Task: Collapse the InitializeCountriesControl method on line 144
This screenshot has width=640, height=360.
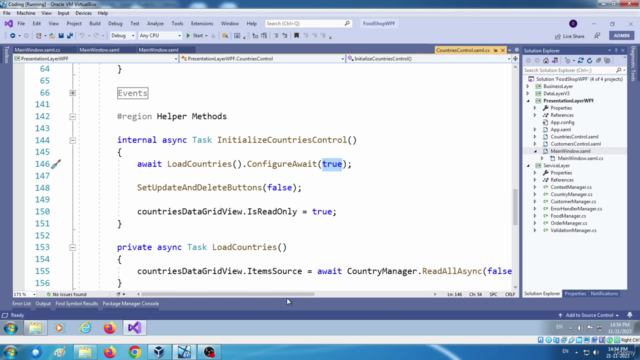Action: (72, 140)
